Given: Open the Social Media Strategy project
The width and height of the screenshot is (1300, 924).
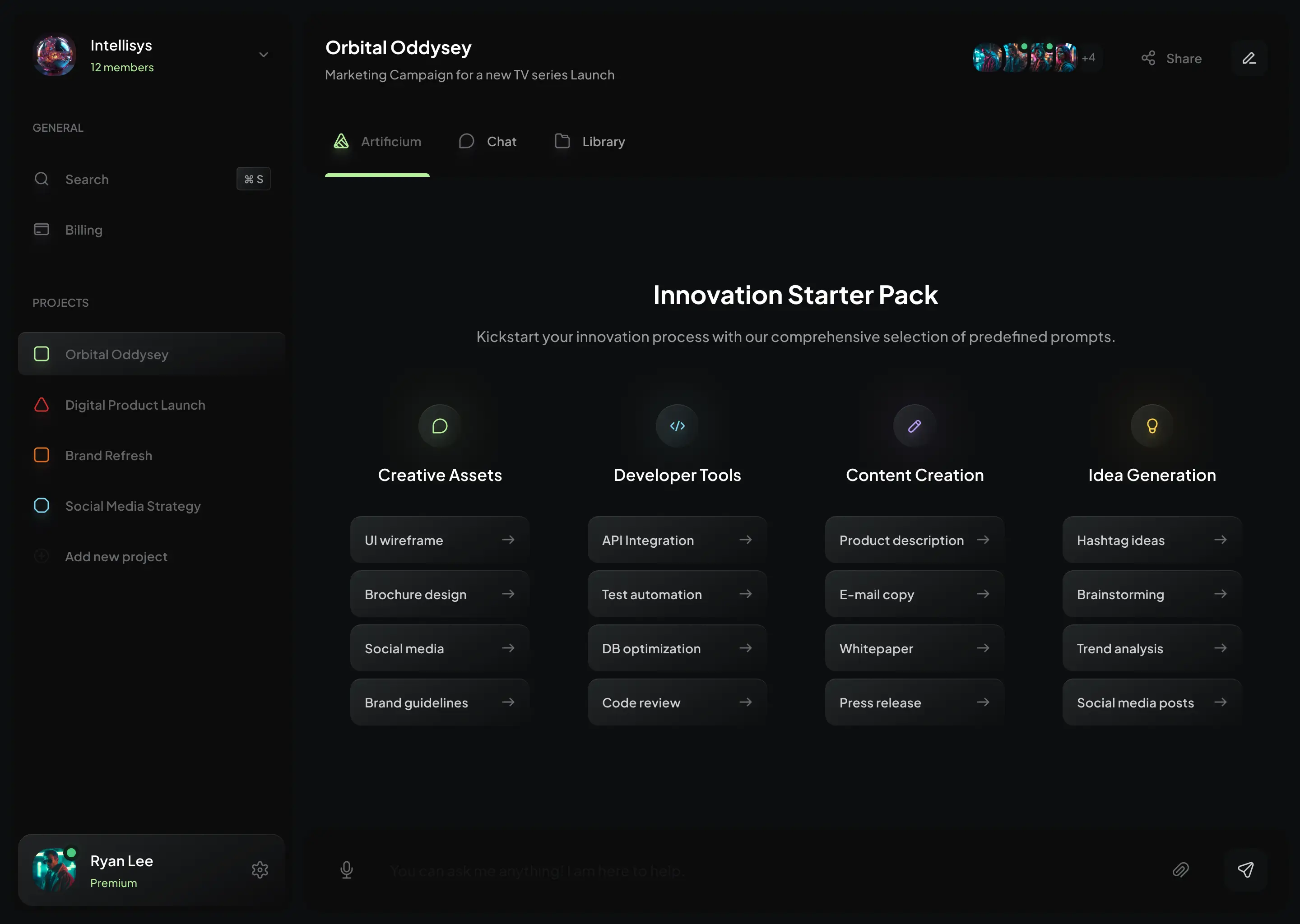Looking at the screenshot, I should click(x=133, y=506).
